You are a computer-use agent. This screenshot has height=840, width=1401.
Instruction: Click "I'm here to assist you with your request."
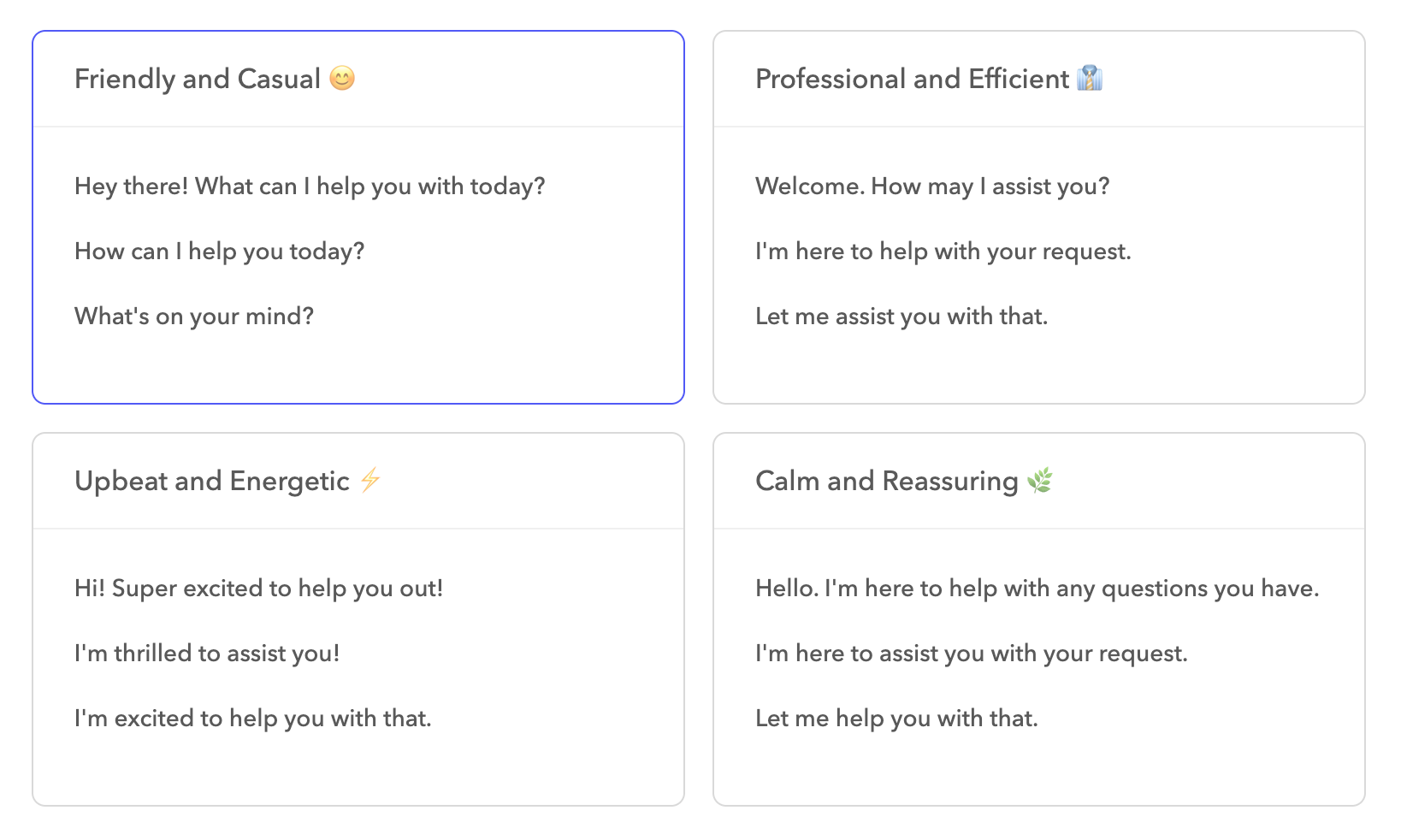point(971,654)
